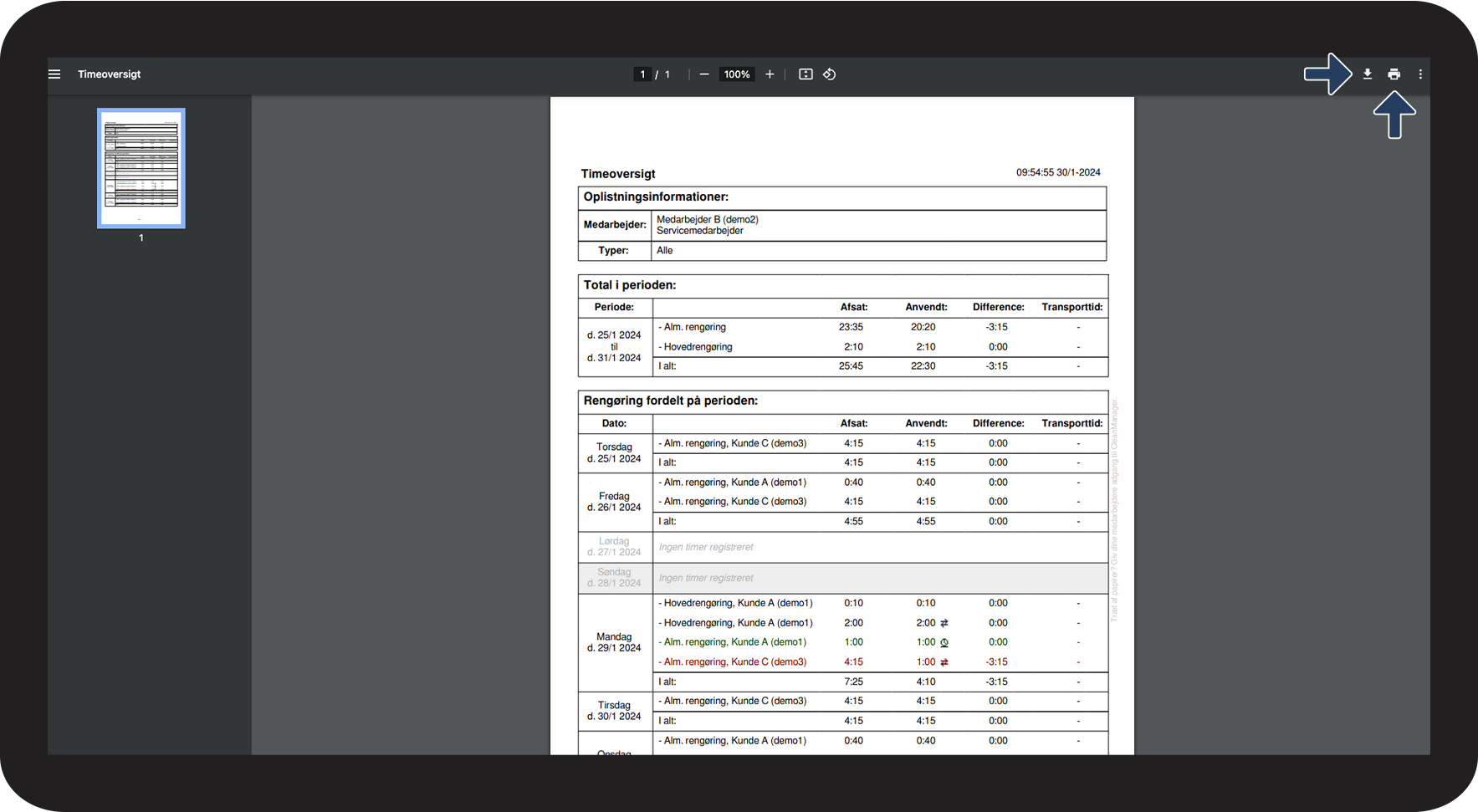Select the page 1 thumbnail

(141, 168)
